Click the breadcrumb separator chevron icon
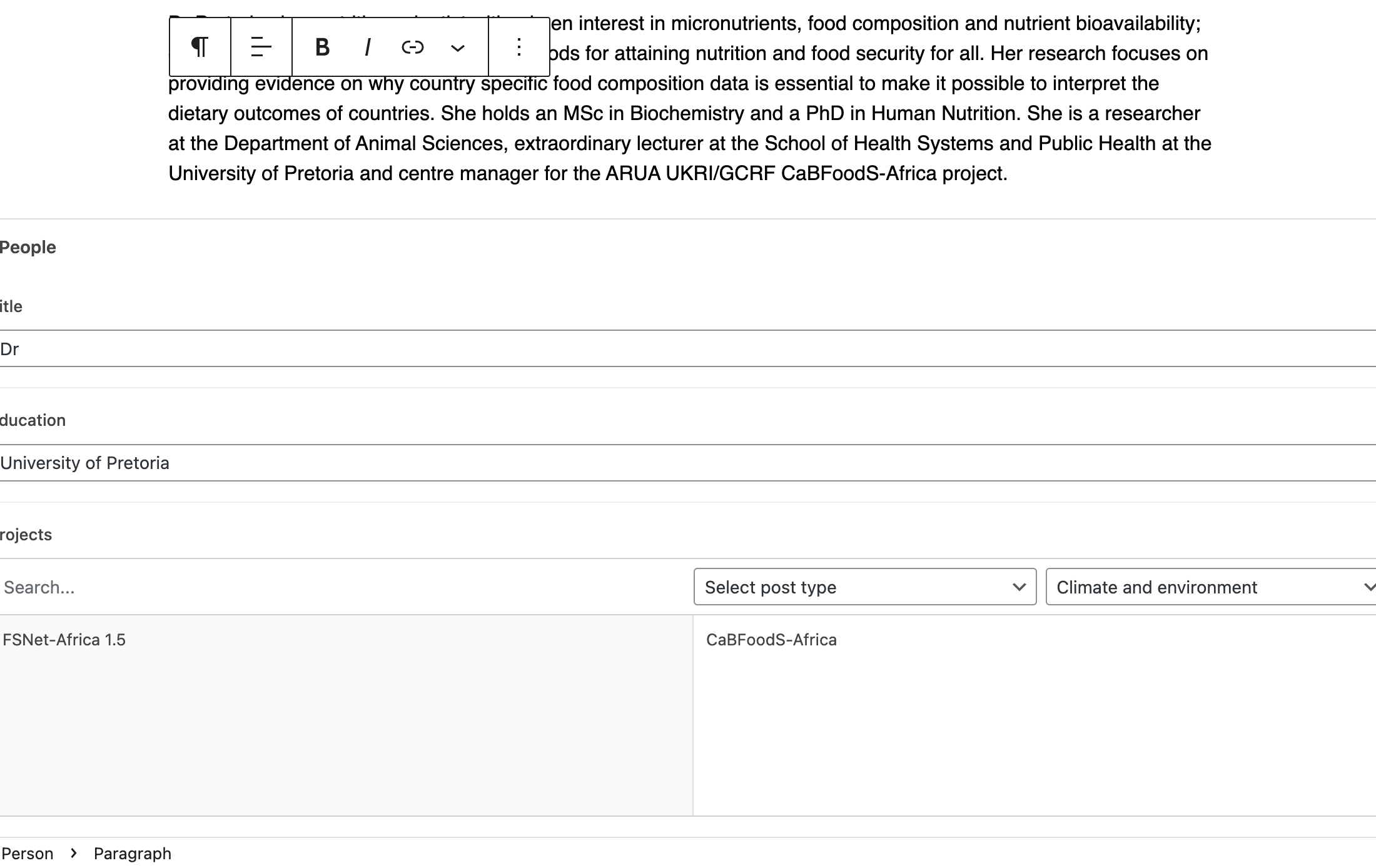This screenshot has height=868, width=1376. point(74,853)
